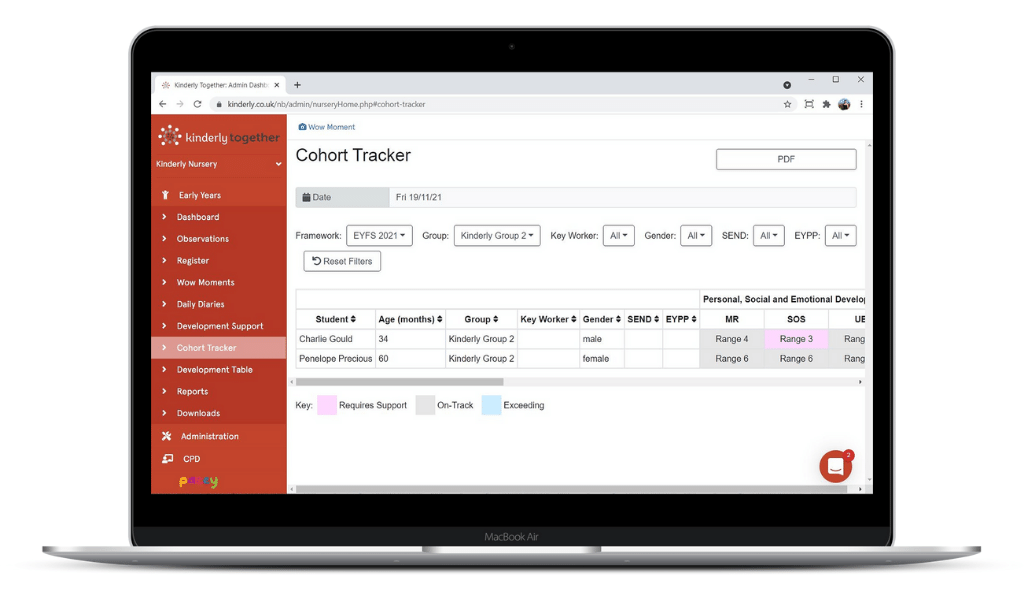Open the Key Worker All dropdown
The image size is (1024, 600).
pos(618,236)
